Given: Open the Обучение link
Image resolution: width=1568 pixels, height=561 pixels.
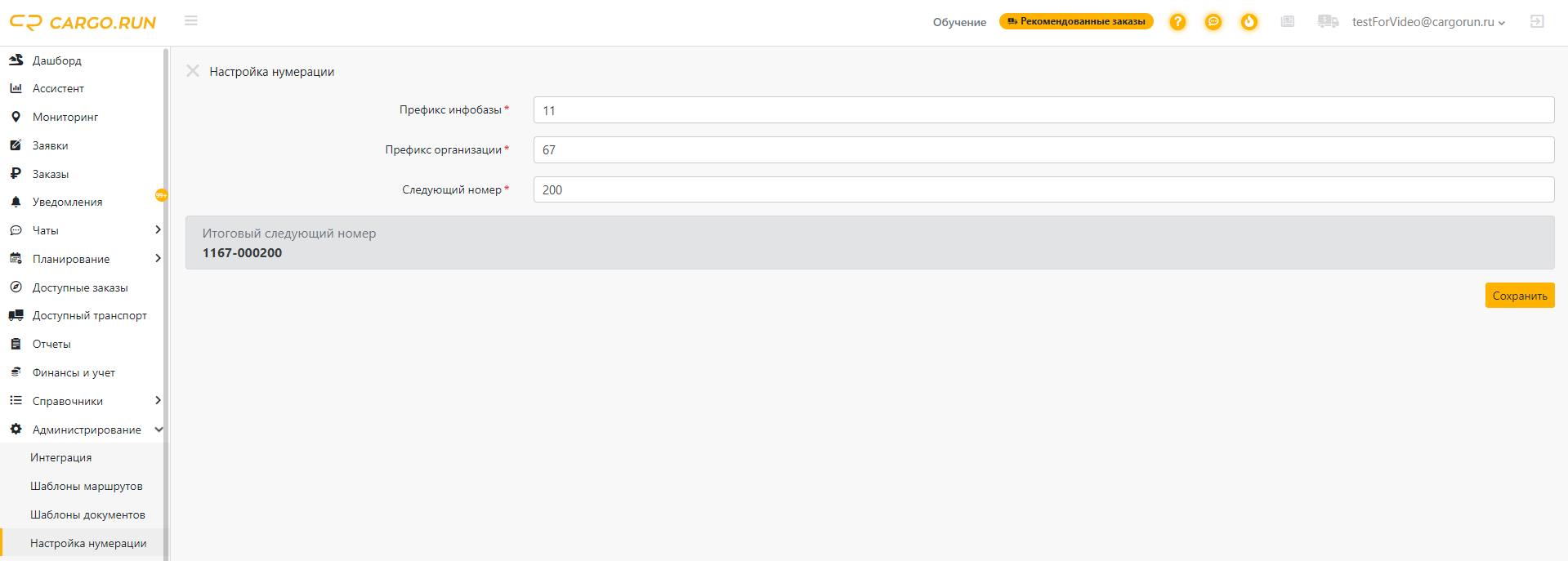Looking at the screenshot, I should 959,22.
